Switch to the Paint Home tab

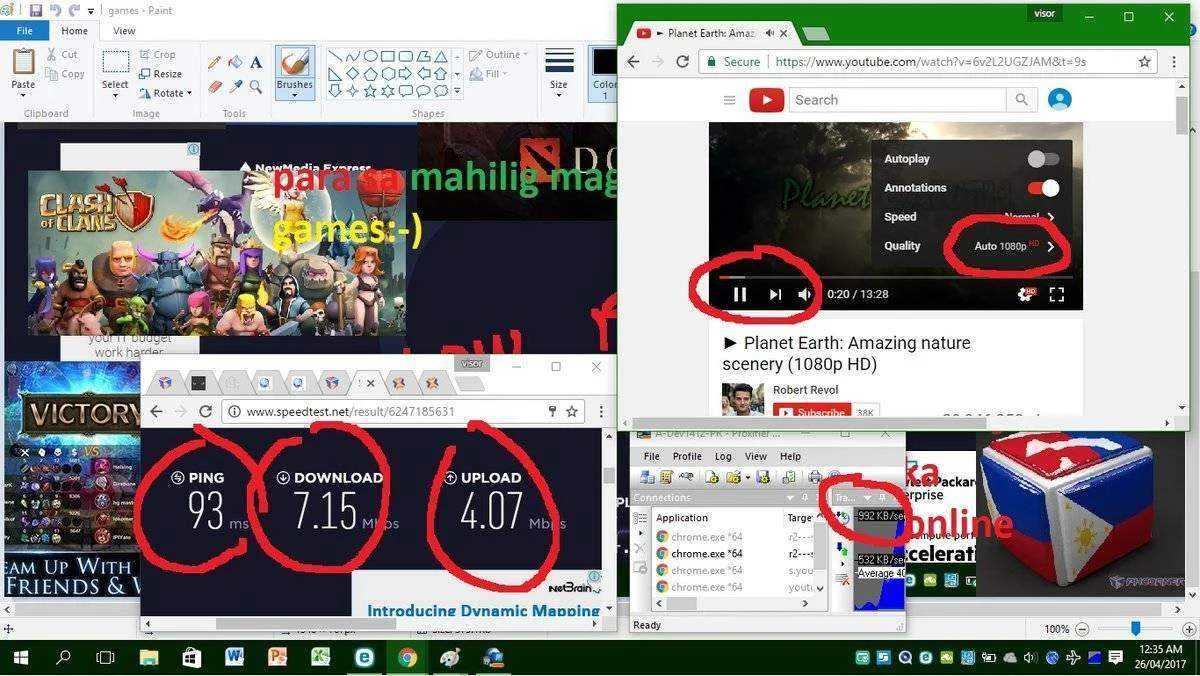(x=75, y=31)
